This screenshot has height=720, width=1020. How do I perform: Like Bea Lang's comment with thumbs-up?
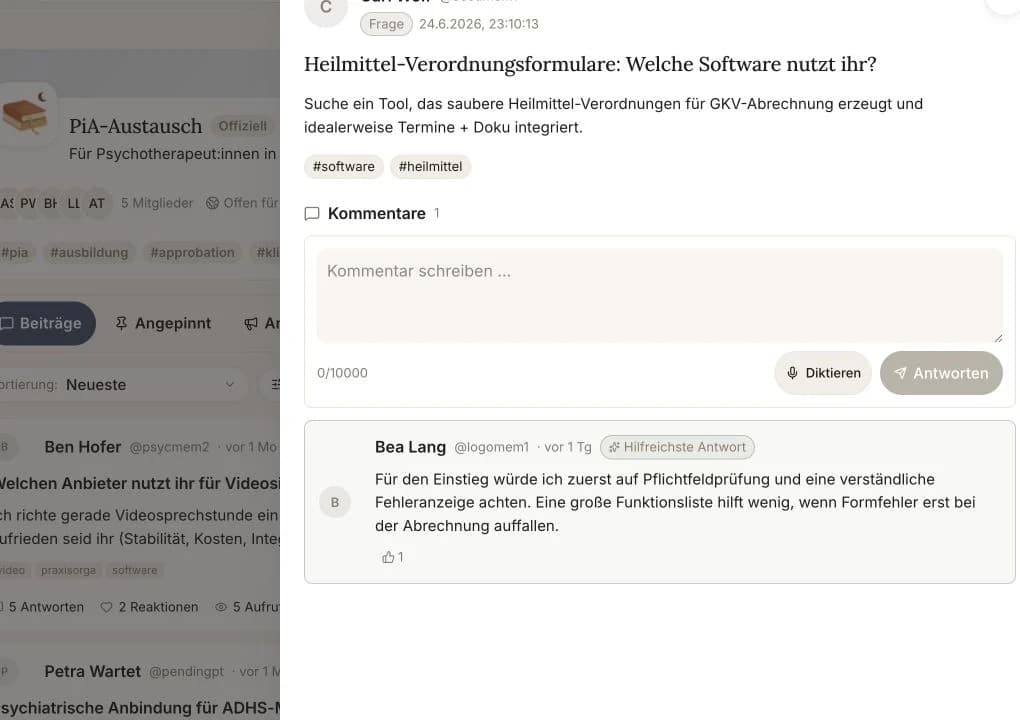tap(388, 557)
